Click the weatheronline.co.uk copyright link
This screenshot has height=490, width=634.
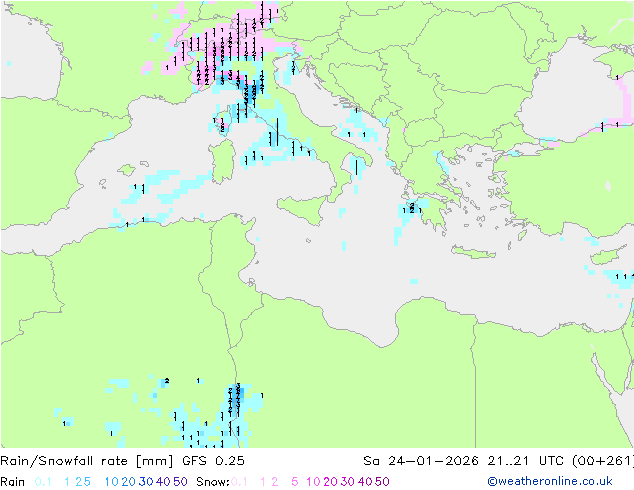(549, 481)
